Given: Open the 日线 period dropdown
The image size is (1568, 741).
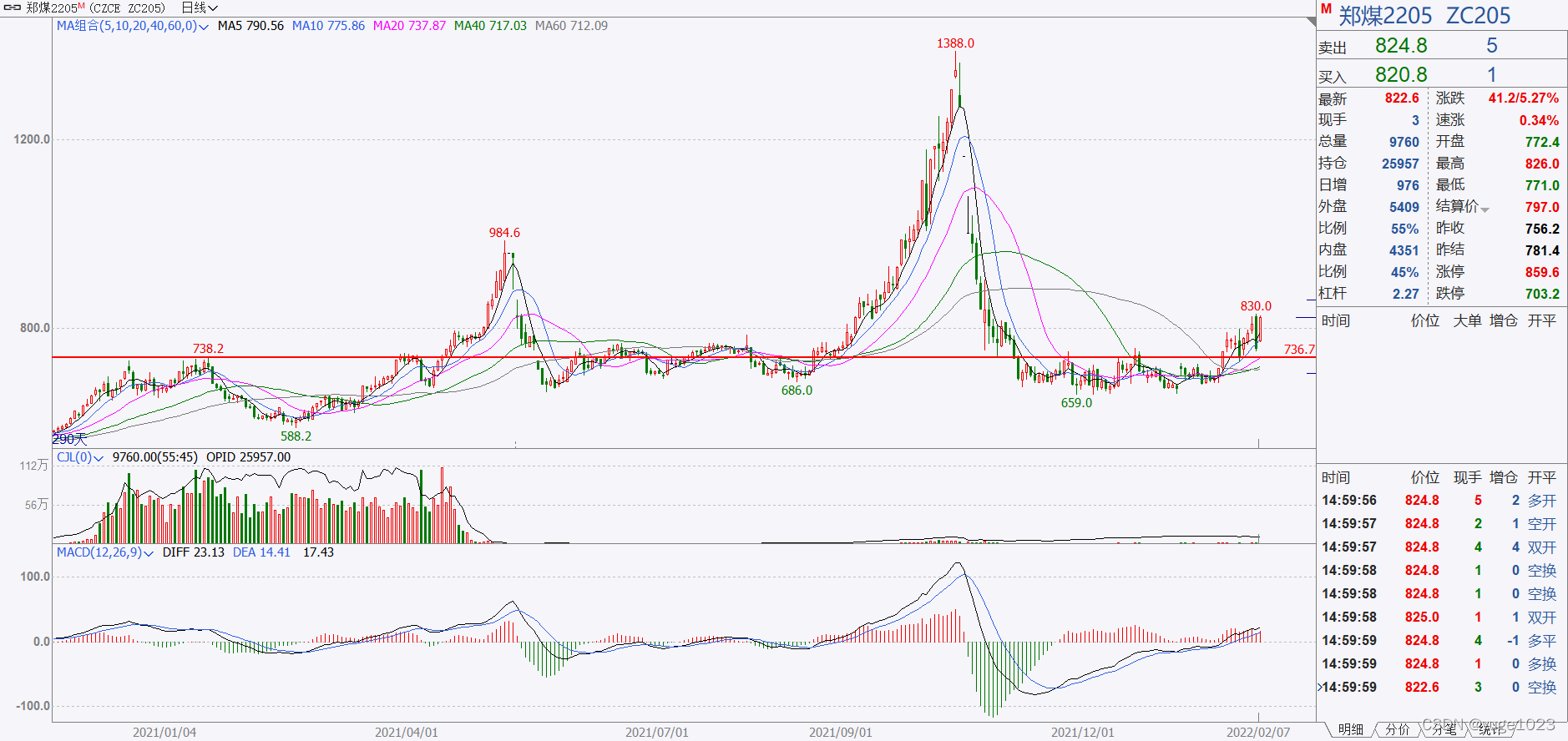Looking at the screenshot, I should (x=200, y=8).
